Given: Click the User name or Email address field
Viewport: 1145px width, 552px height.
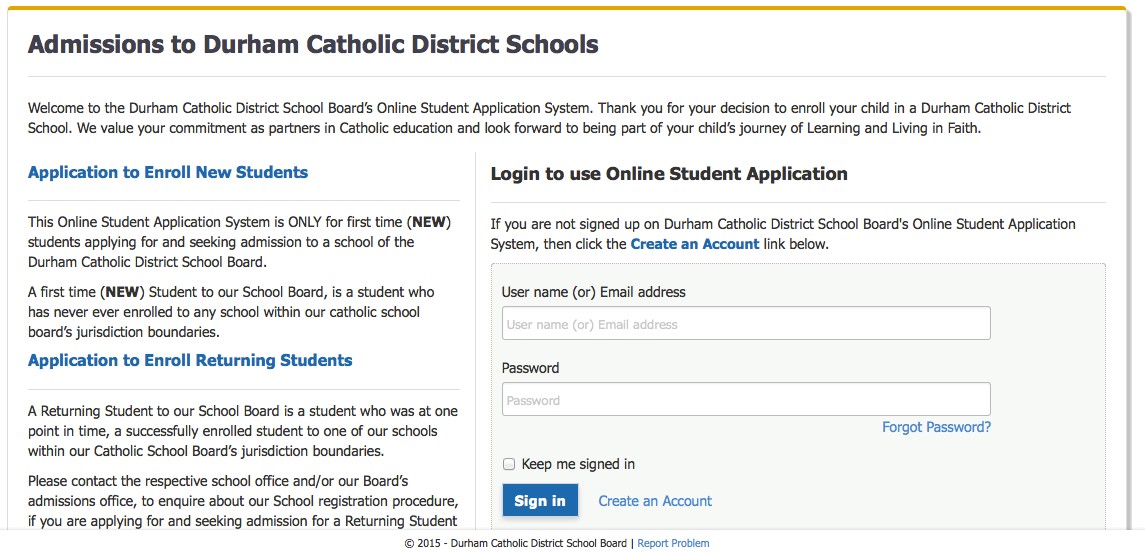Looking at the screenshot, I should (x=746, y=323).
